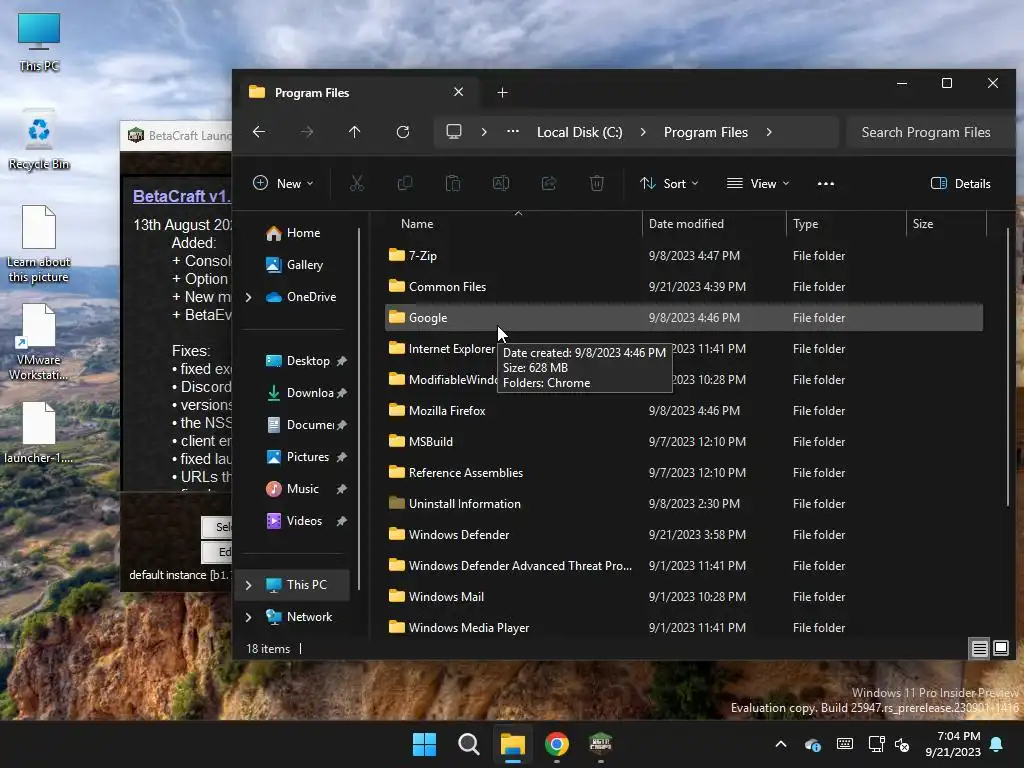
Task: Refresh the Program Files view
Action: click(403, 132)
